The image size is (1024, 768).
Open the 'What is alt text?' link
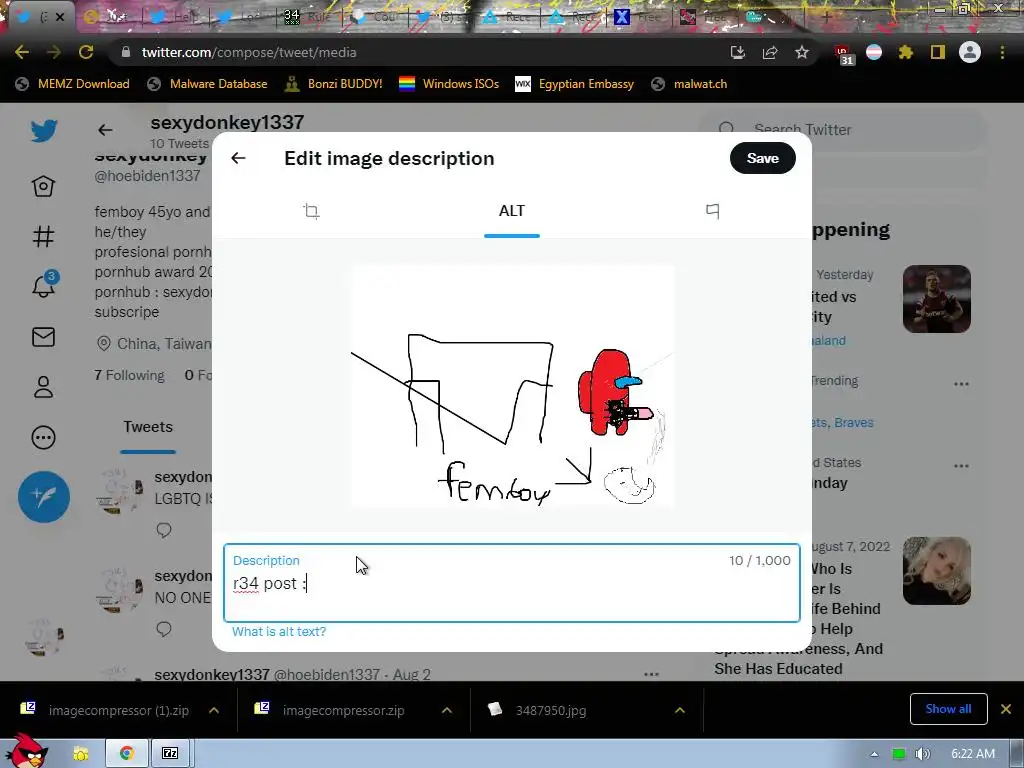(279, 632)
